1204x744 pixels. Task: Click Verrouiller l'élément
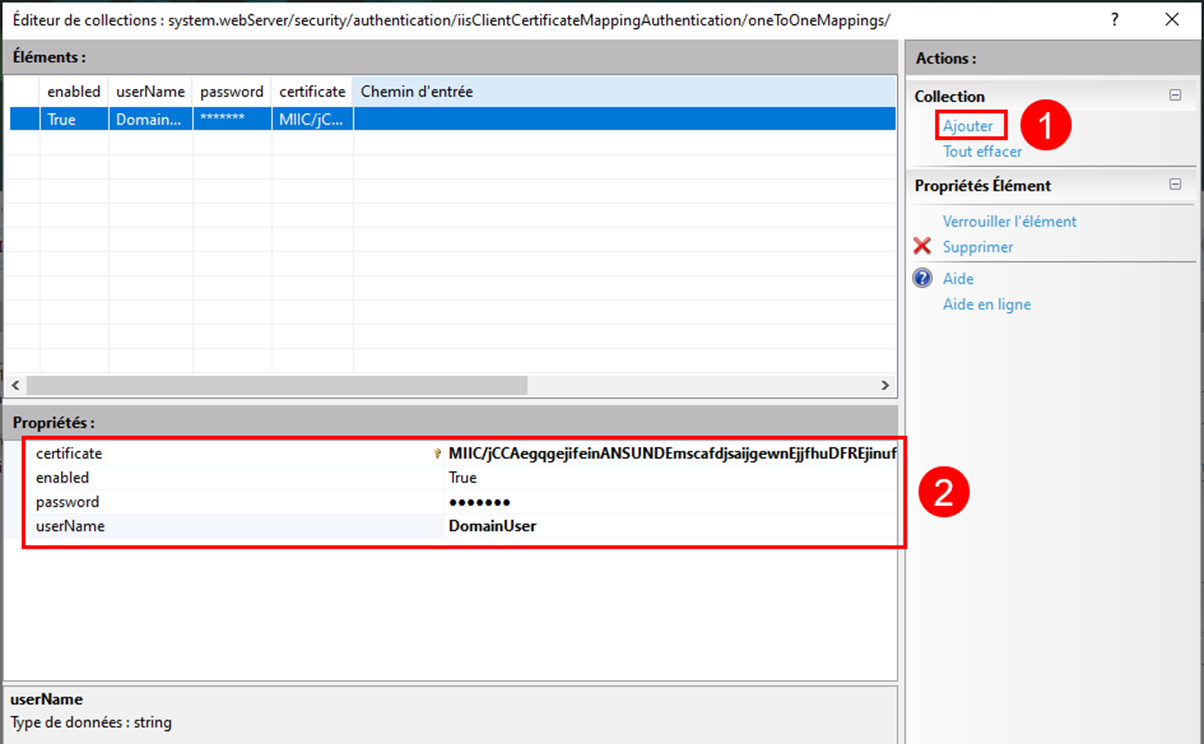(1009, 221)
